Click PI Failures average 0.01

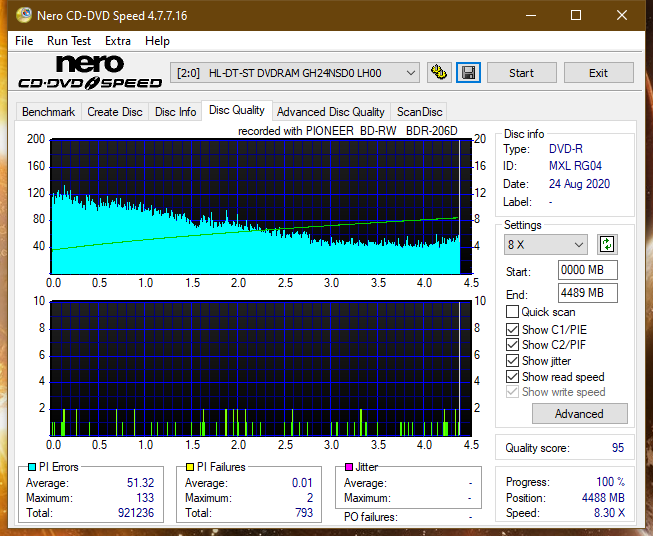point(302,483)
